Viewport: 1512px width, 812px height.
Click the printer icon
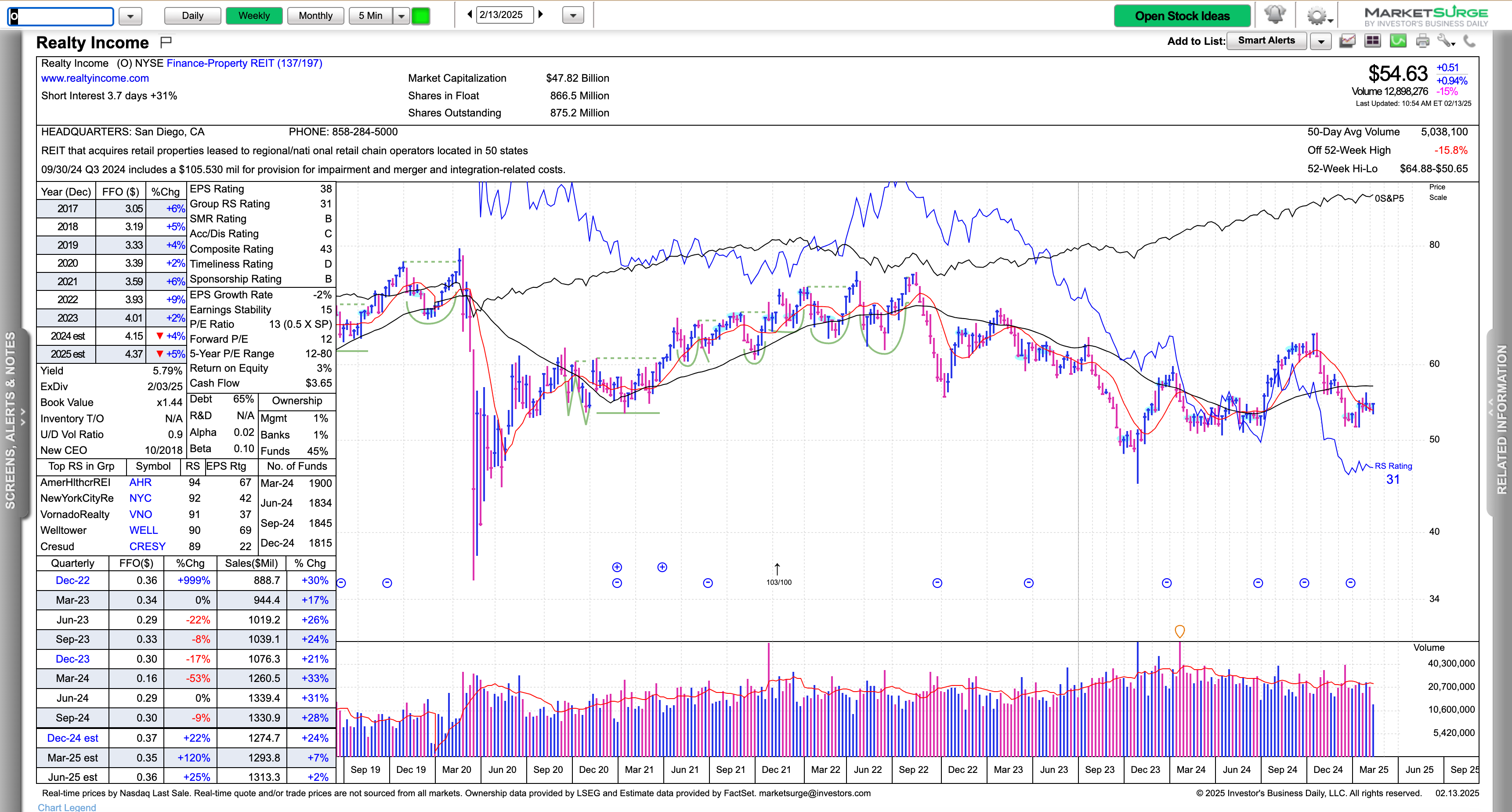tap(1422, 40)
